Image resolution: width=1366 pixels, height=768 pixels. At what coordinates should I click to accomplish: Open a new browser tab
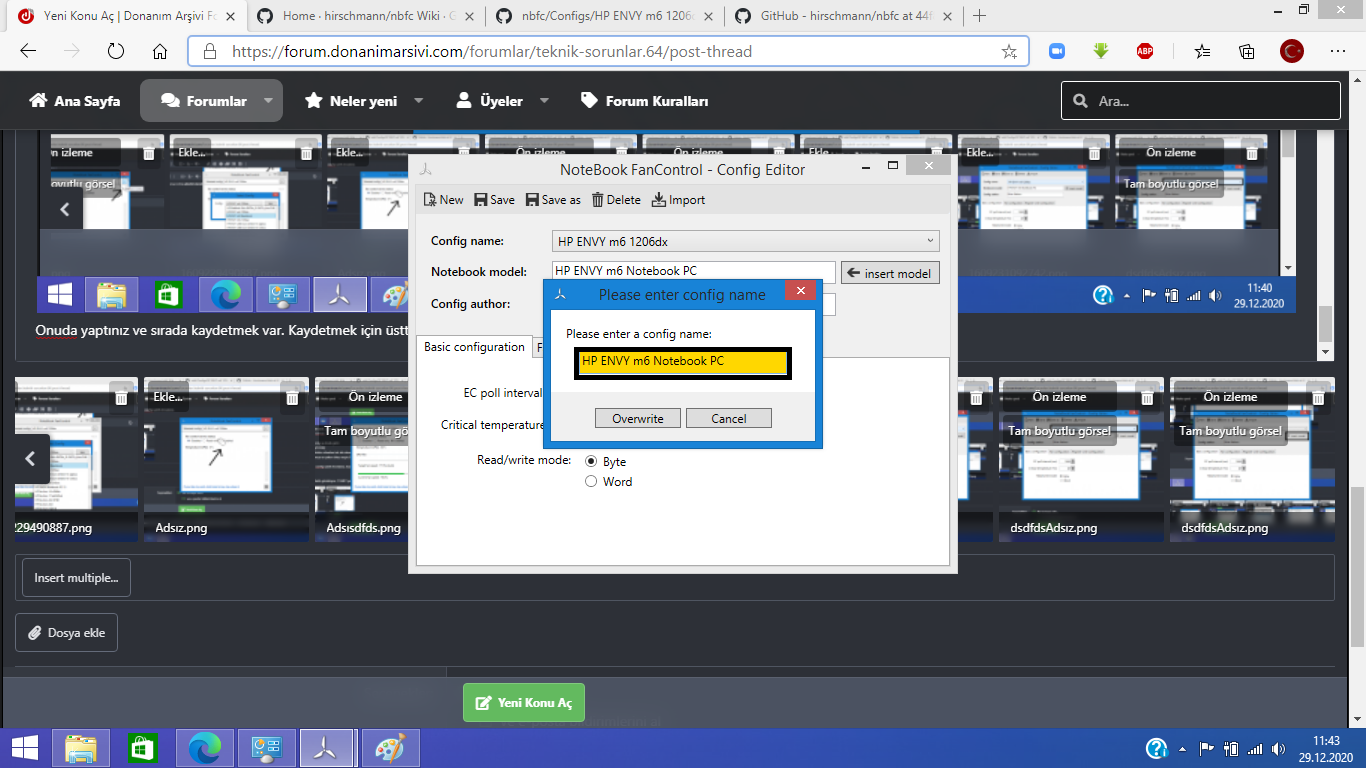point(980,15)
